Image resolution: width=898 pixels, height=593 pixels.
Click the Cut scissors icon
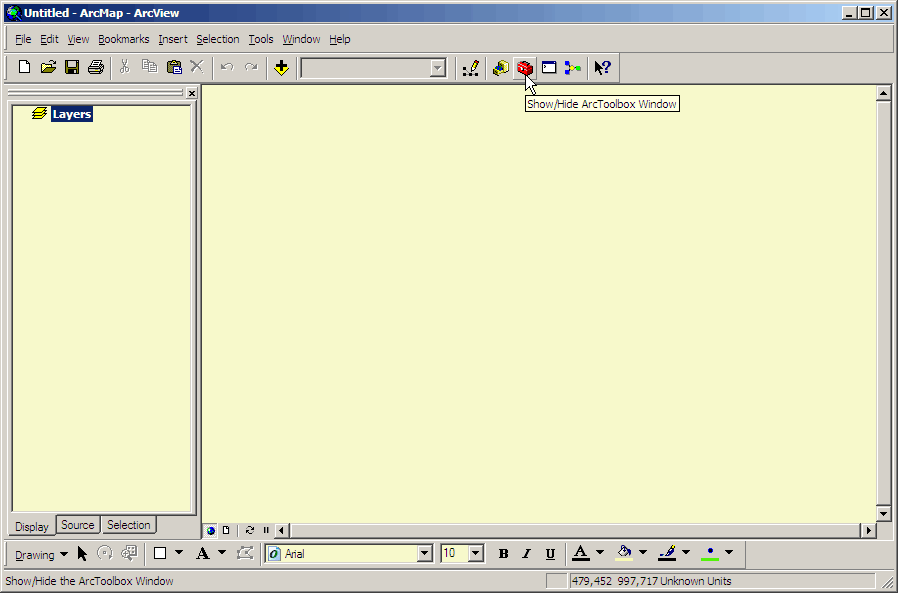coord(124,68)
